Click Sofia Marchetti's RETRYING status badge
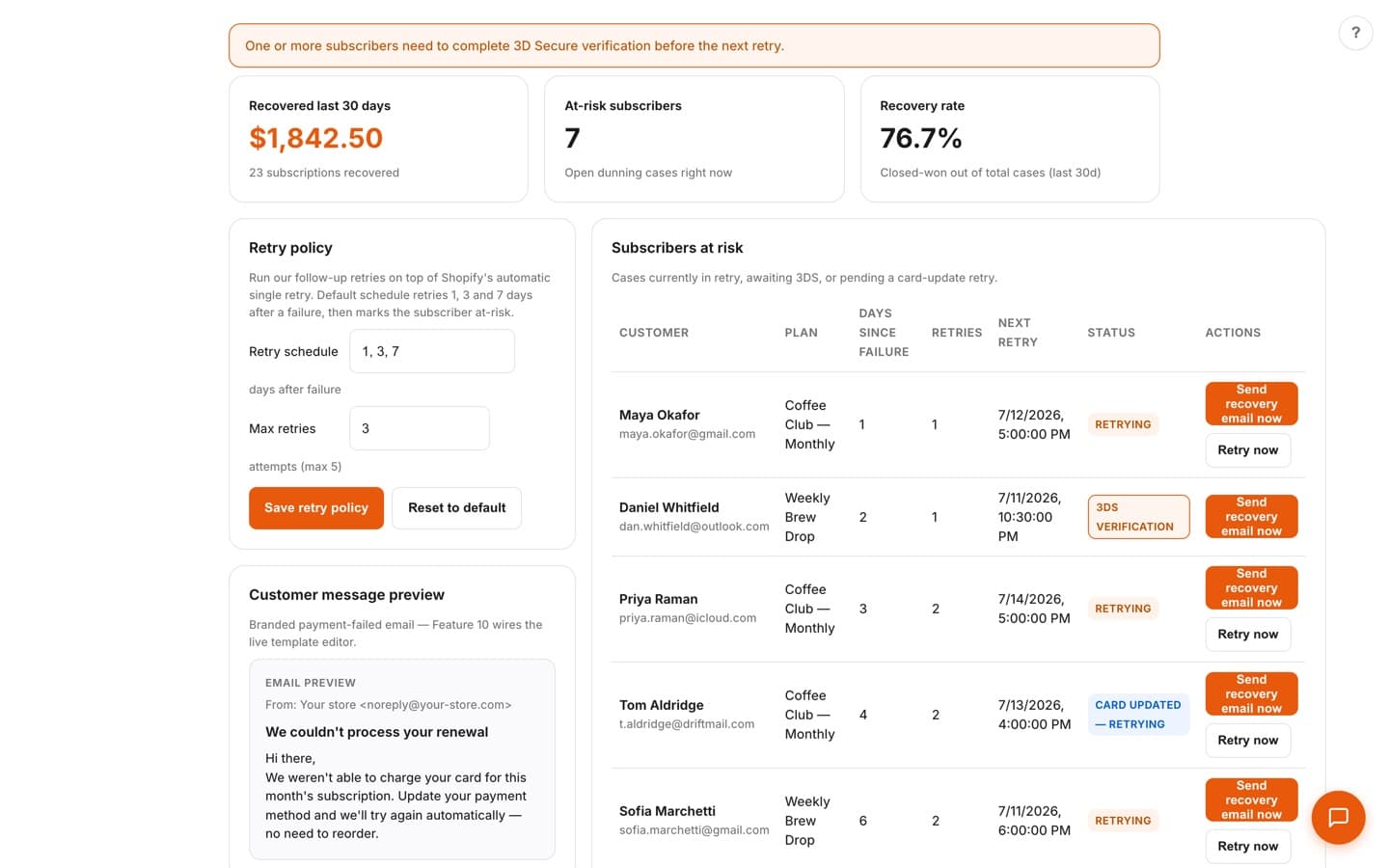The image size is (1389, 868). tap(1123, 821)
